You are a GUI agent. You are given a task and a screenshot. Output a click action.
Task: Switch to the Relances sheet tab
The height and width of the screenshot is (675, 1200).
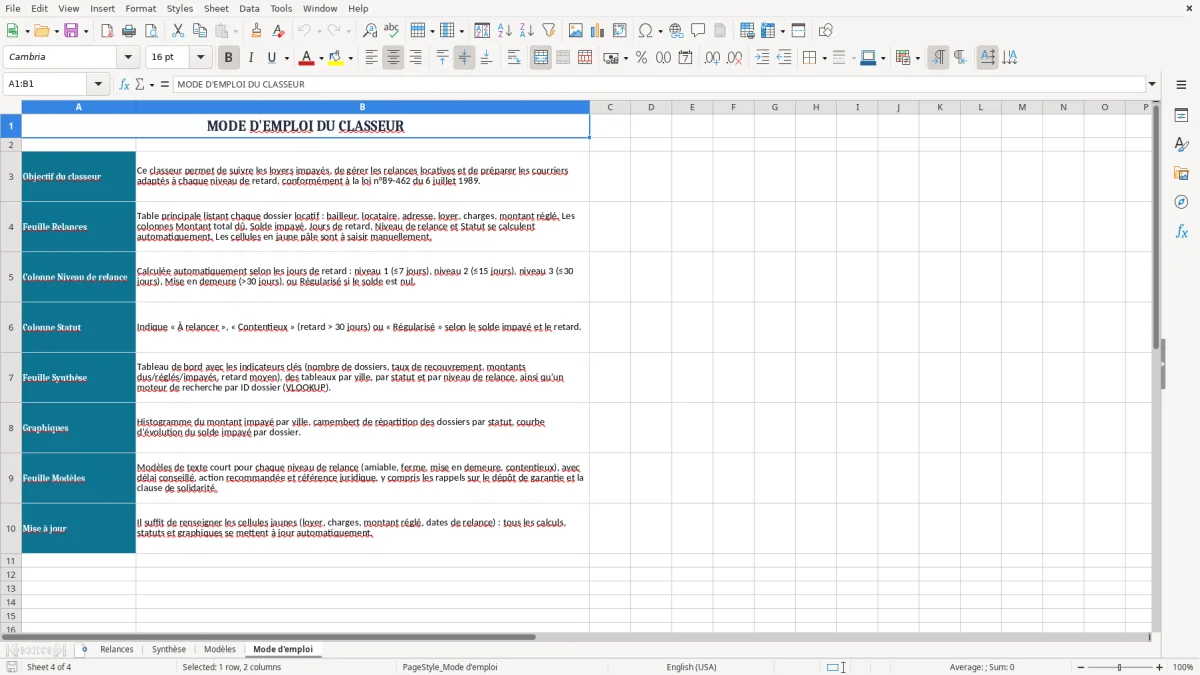(117, 649)
